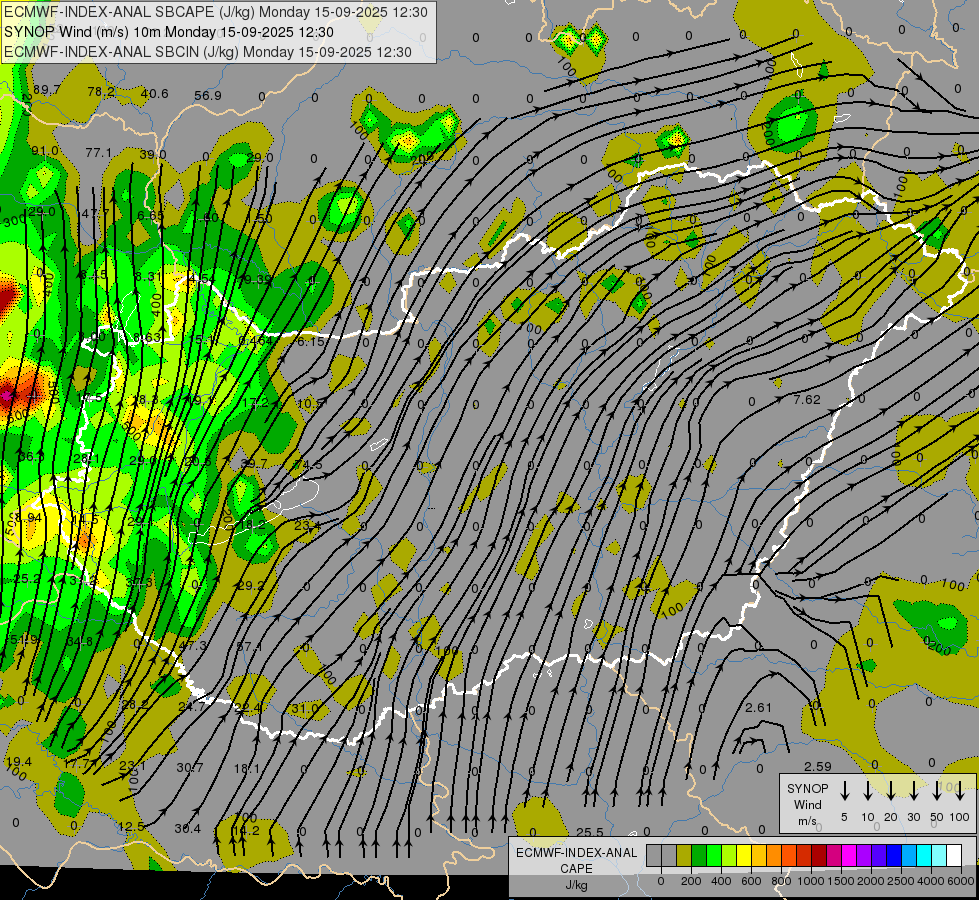
Task: Click the 10 m/s wind arrow in legend
Action: (868, 791)
